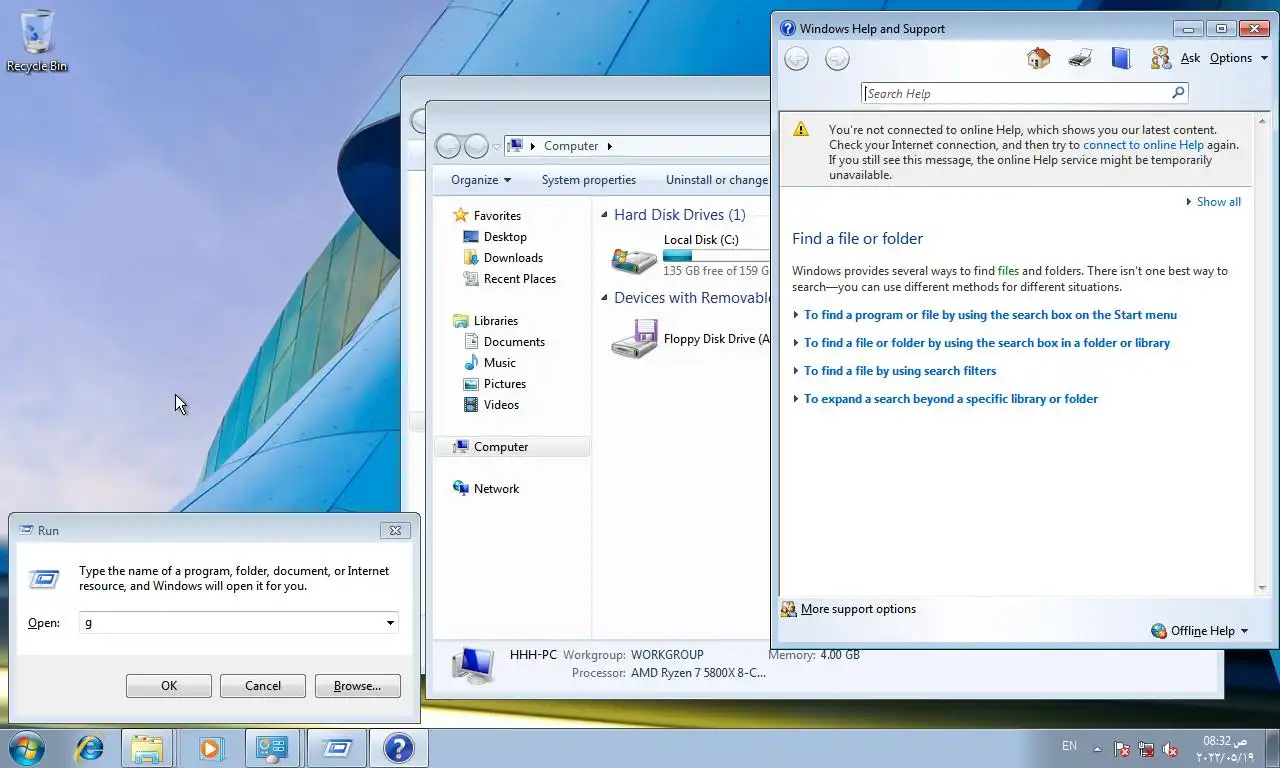The height and width of the screenshot is (768, 1280).
Task: Expand To find a file using filters
Action: tap(900, 371)
